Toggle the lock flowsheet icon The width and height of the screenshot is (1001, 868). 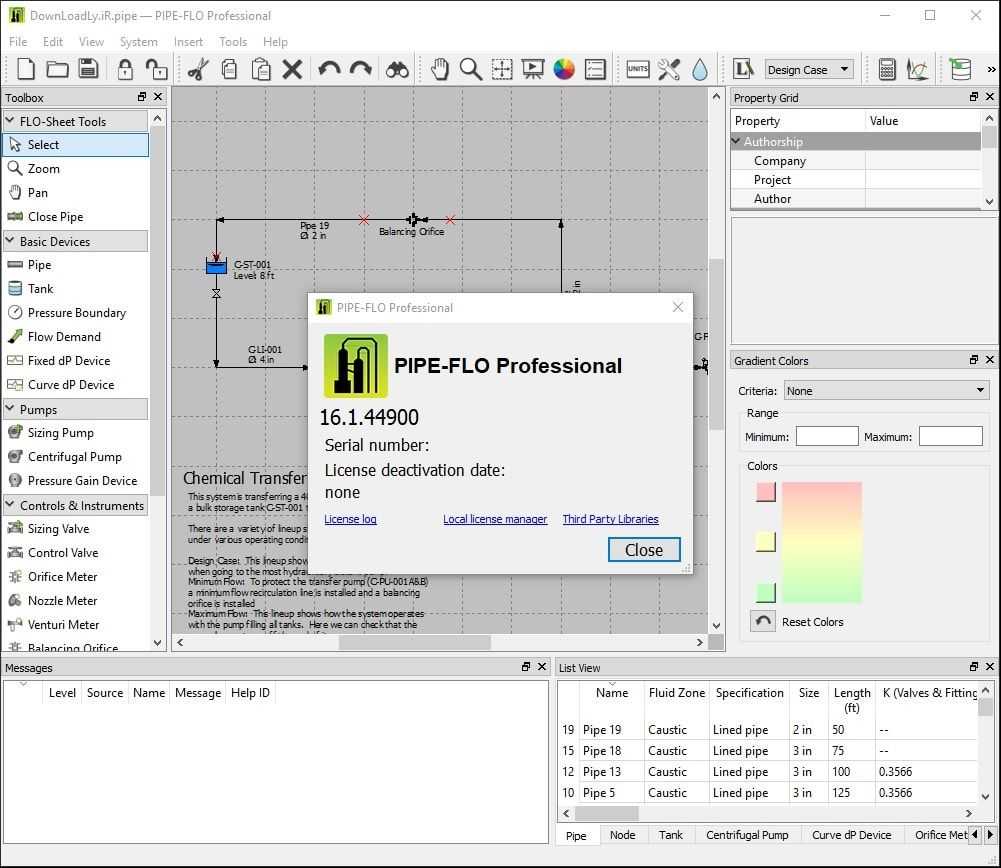pos(125,69)
